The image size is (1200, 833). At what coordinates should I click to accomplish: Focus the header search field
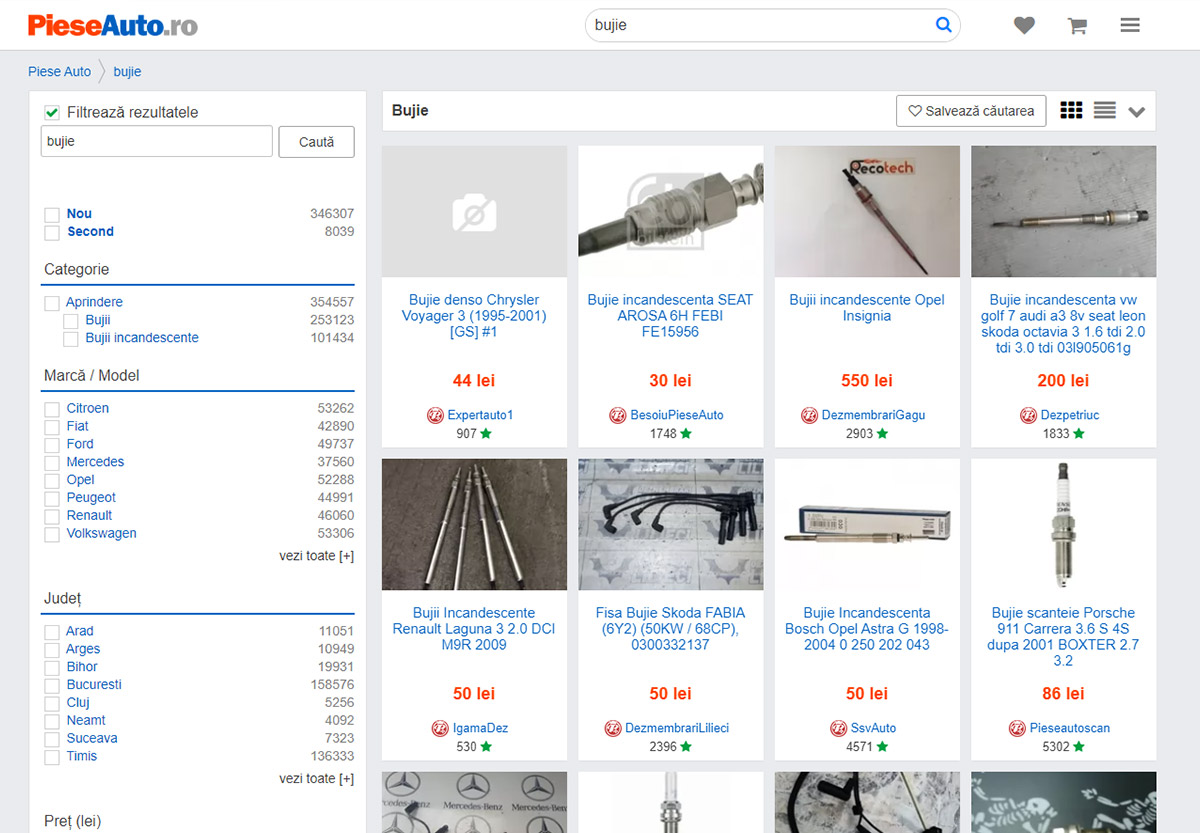[760, 25]
